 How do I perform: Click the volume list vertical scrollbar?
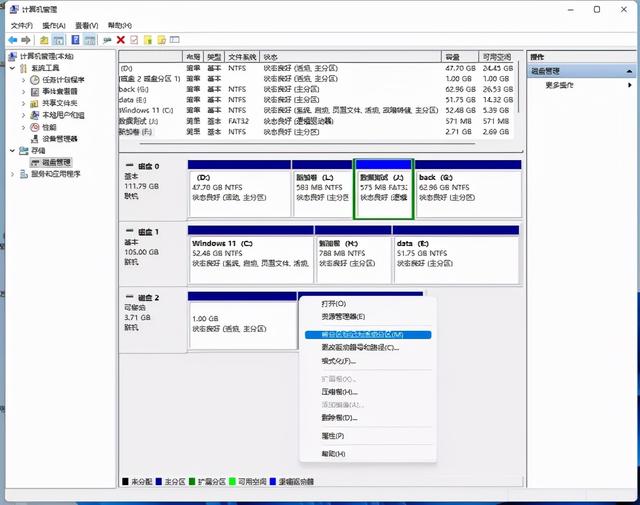[x=518, y=87]
